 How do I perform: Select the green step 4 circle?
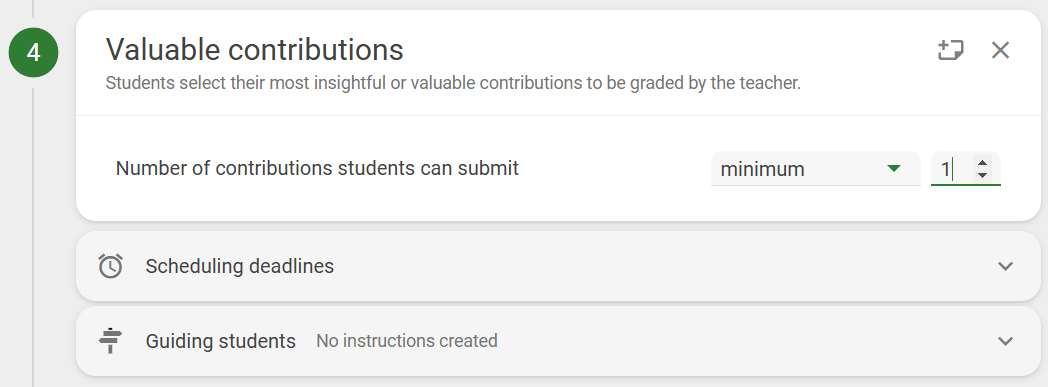33,52
